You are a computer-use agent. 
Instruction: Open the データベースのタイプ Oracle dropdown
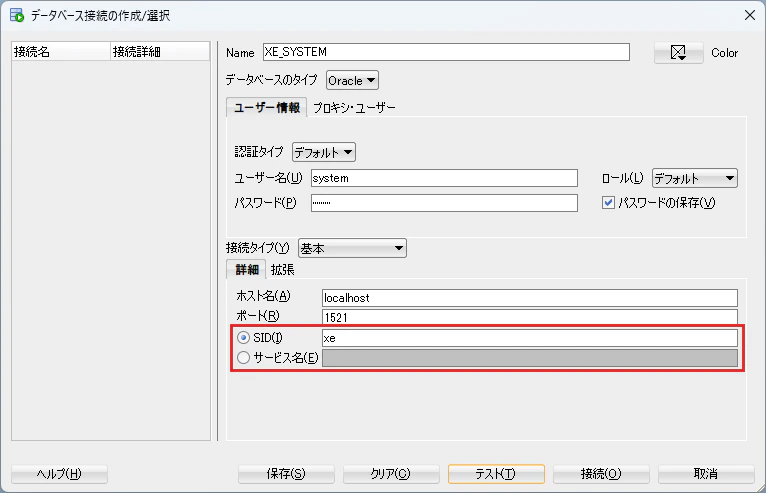click(352, 81)
